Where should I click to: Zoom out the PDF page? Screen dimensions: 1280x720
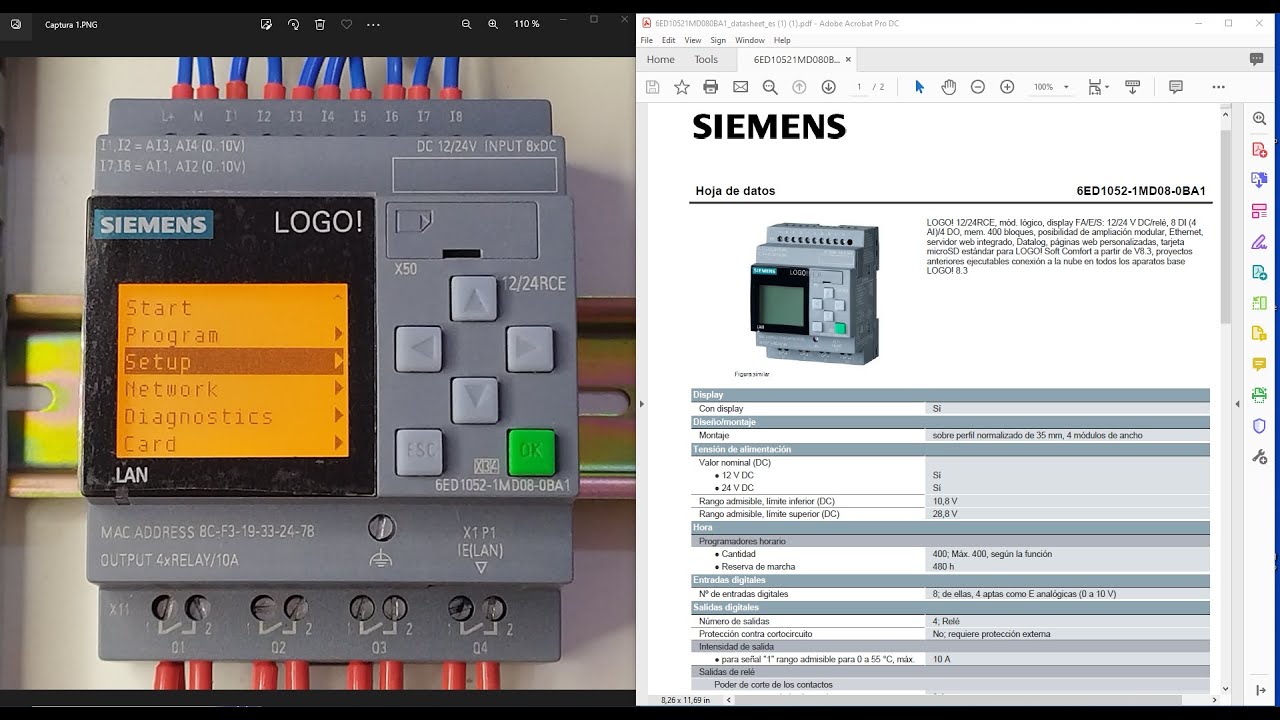(978, 87)
